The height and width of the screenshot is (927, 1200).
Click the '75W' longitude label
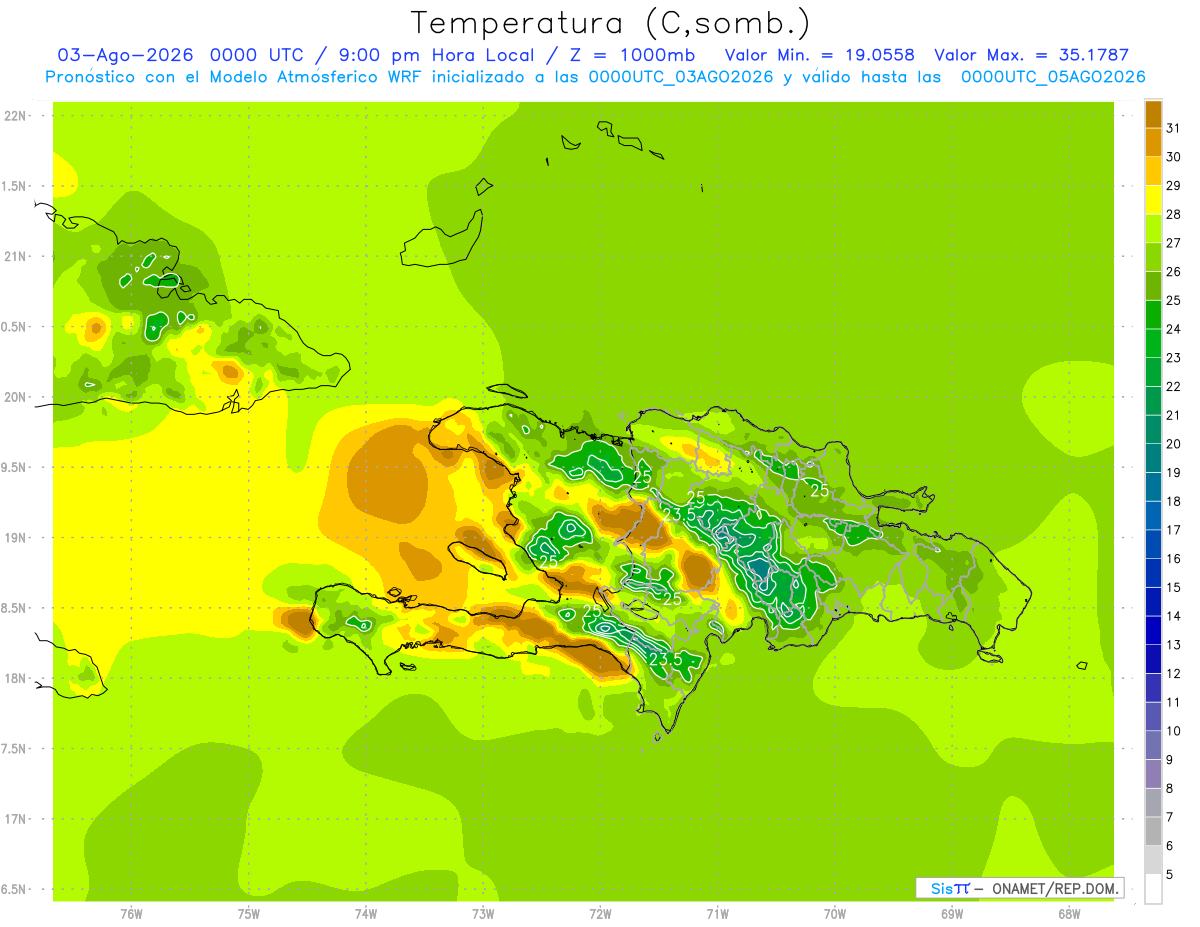[x=248, y=914]
